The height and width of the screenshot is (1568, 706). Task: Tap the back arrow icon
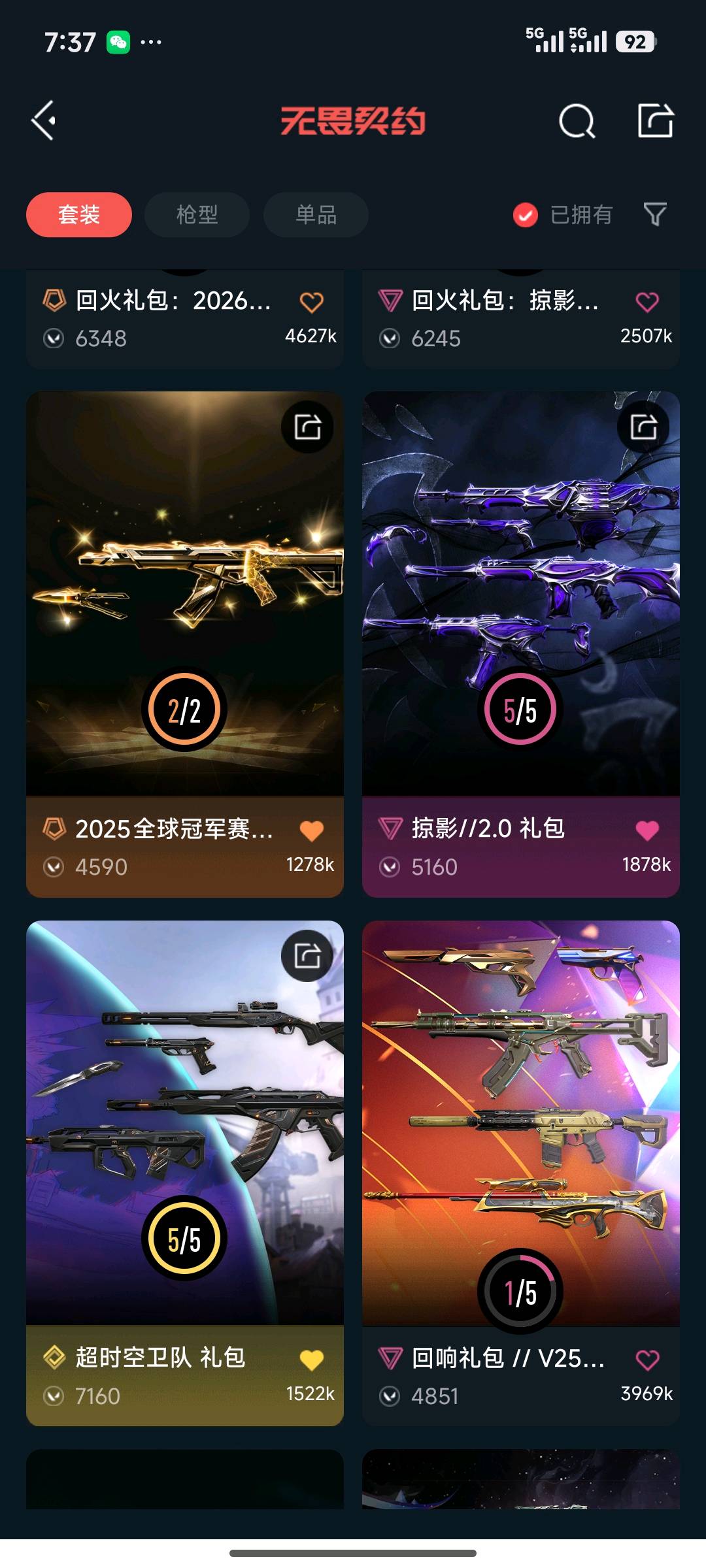point(44,121)
